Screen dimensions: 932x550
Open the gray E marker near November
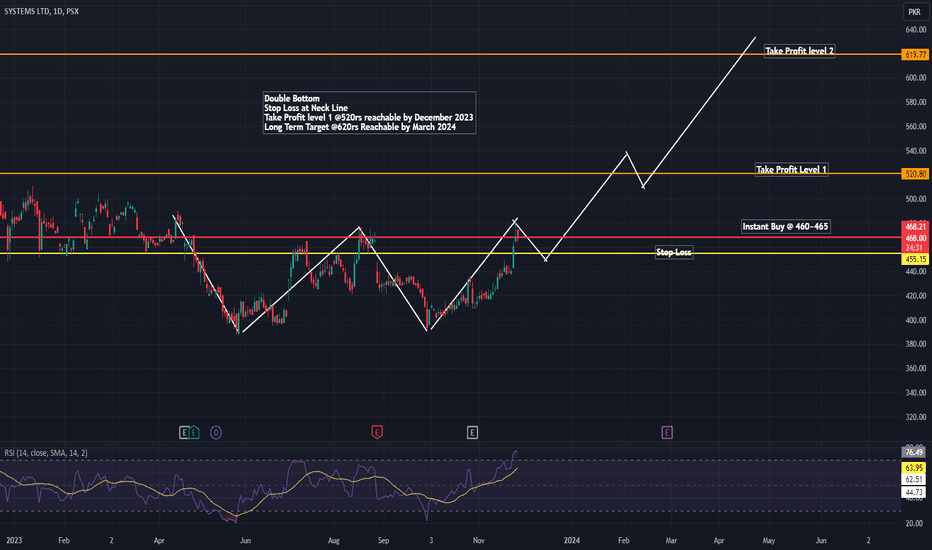pos(472,432)
